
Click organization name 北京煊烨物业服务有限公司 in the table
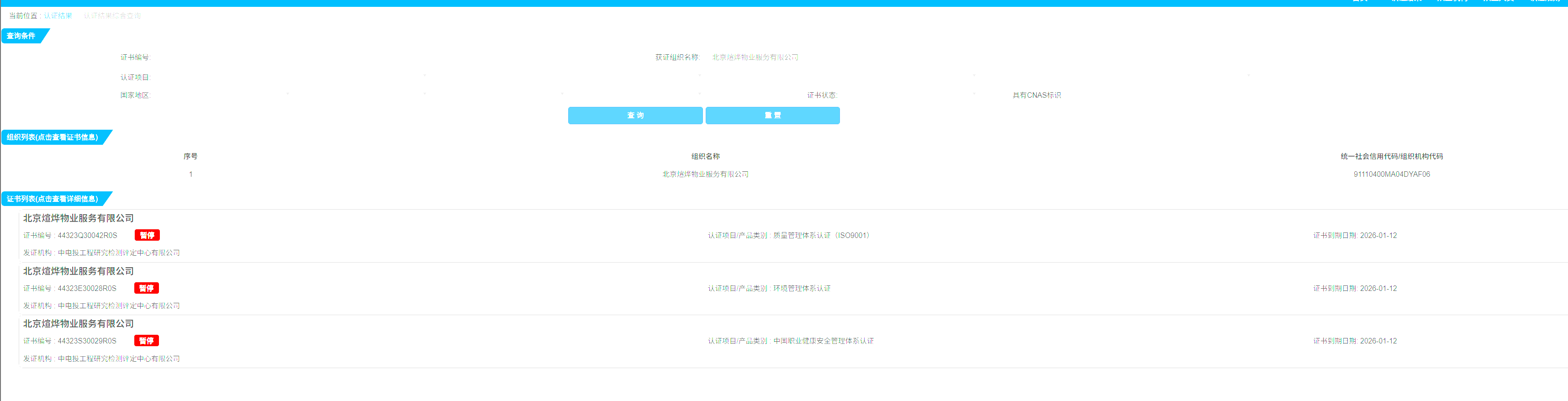tap(705, 174)
